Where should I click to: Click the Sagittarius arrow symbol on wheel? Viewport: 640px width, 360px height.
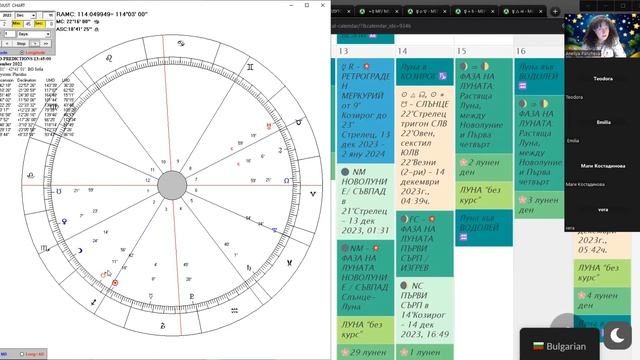(x=94, y=302)
